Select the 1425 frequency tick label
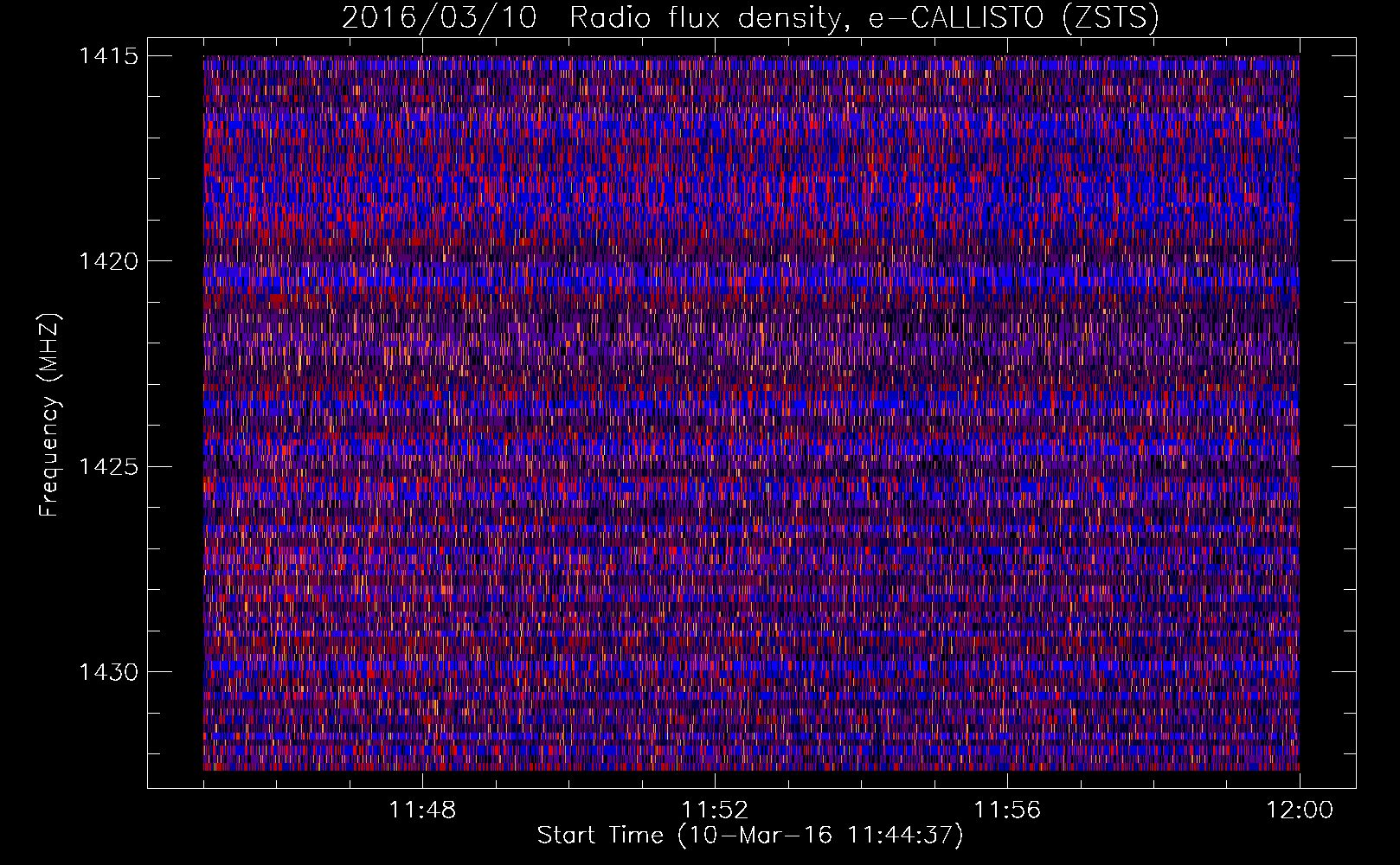 click(108, 467)
